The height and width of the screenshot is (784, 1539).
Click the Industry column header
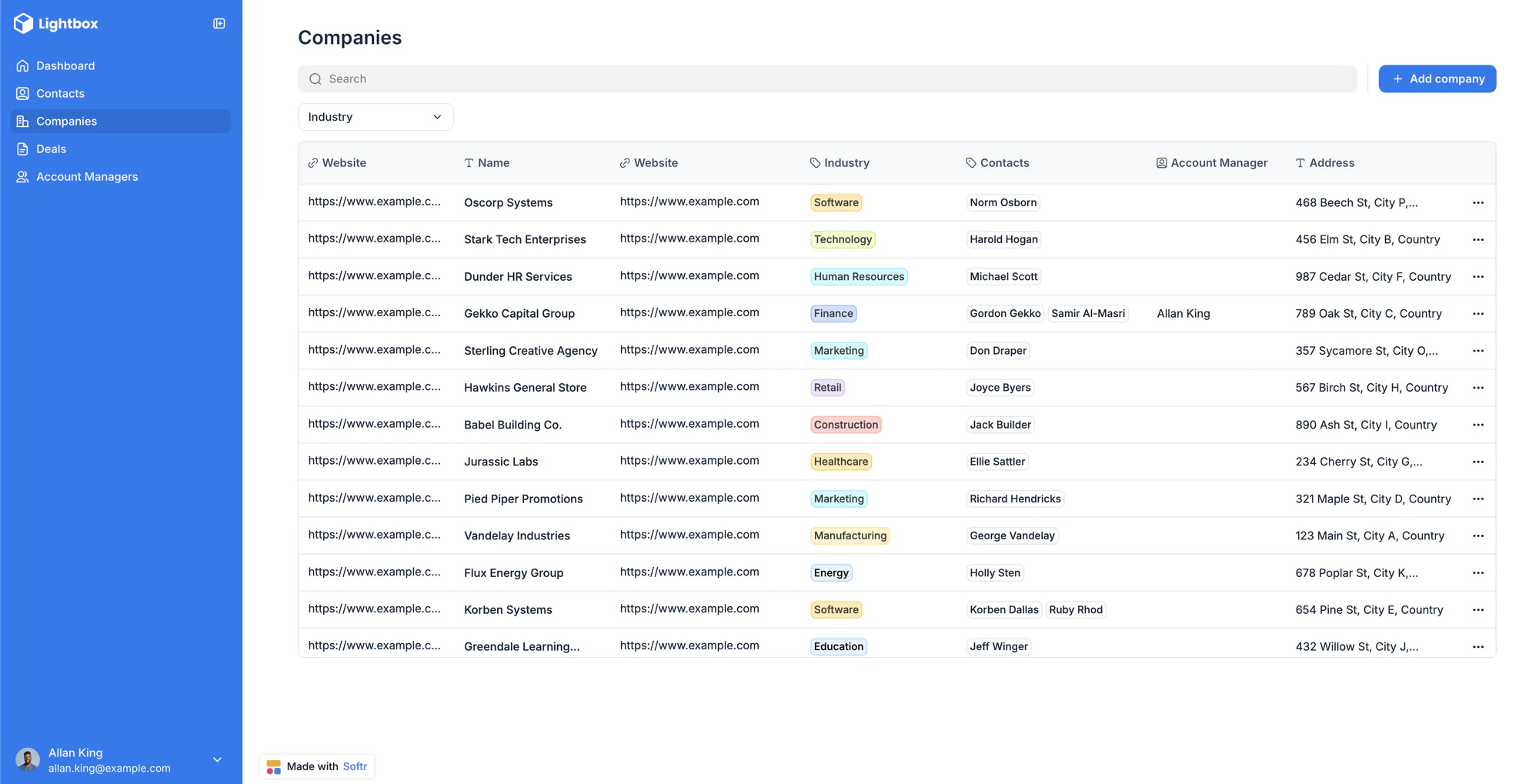point(840,163)
